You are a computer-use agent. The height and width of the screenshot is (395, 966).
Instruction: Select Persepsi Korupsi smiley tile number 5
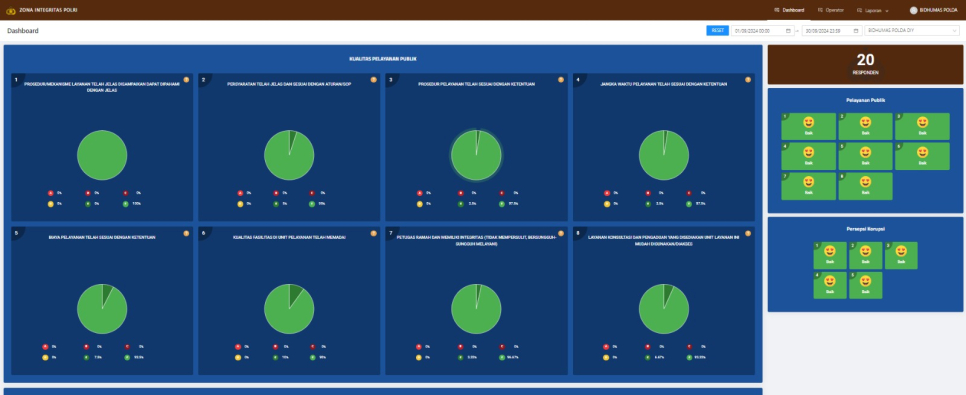pos(865,285)
